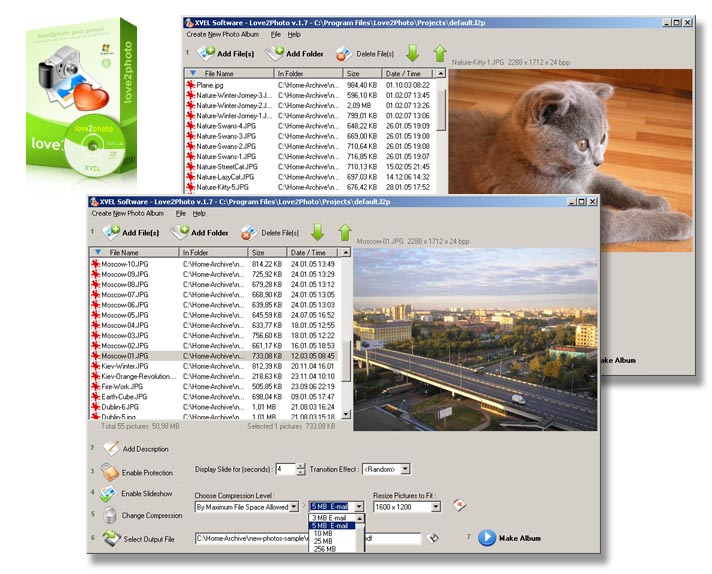Click Add File(s) in front window
The image size is (712, 574).
coord(131,233)
